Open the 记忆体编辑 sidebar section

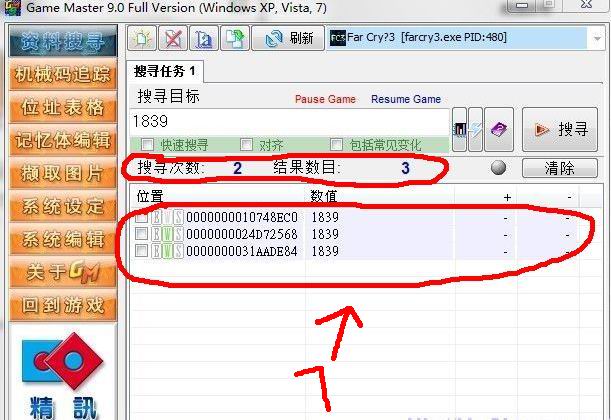[x=63, y=140]
